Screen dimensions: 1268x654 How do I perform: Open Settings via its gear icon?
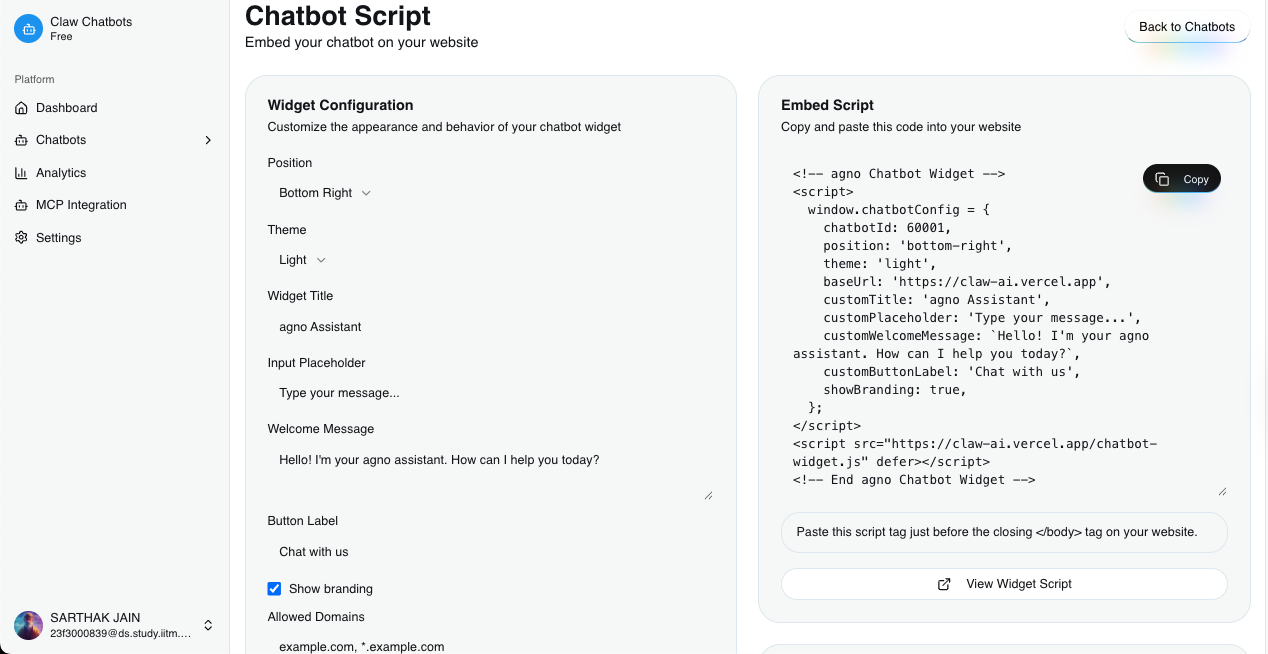click(x=21, y=238)
